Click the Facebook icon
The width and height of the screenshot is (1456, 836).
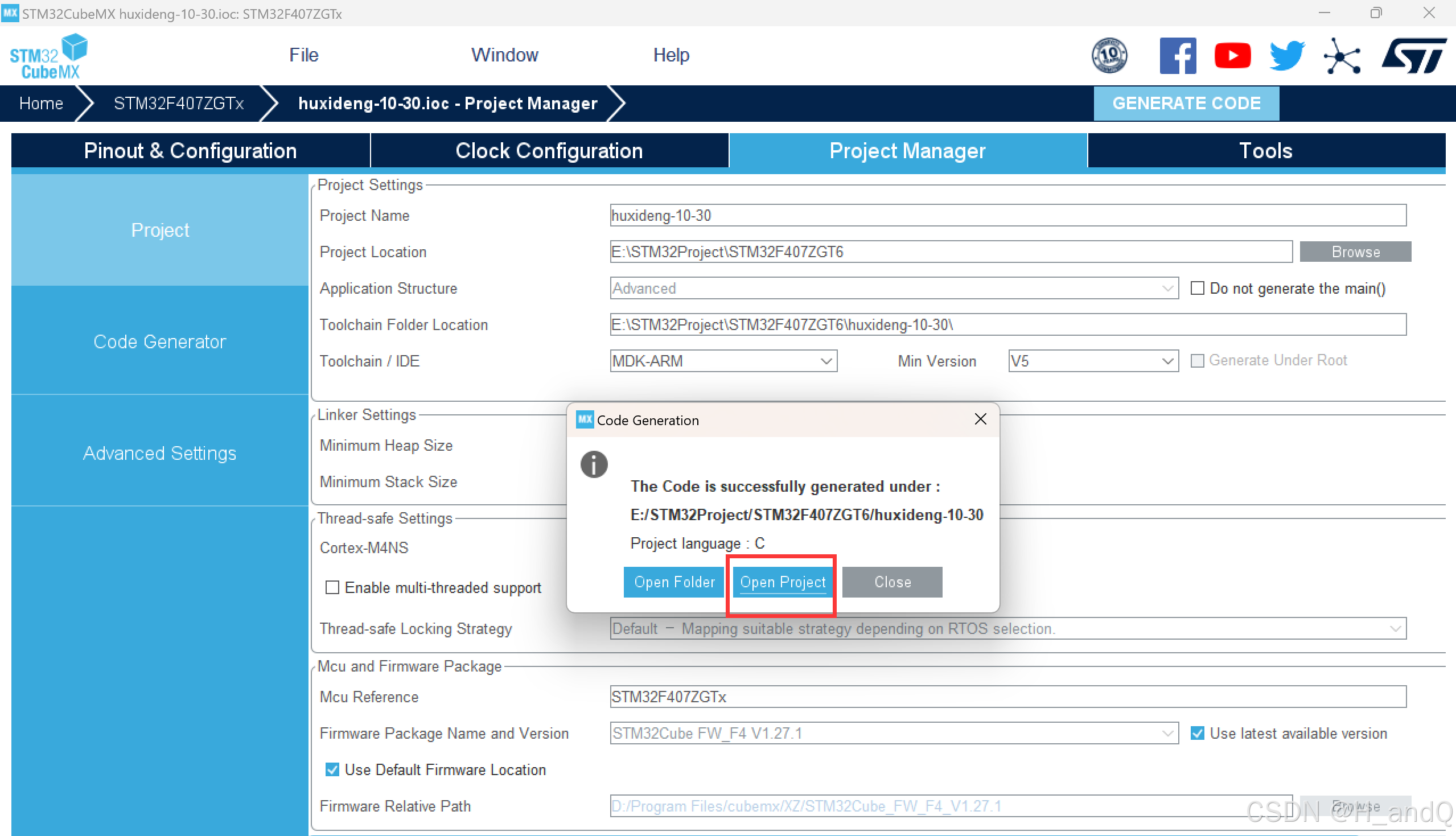coord(1177,56)
